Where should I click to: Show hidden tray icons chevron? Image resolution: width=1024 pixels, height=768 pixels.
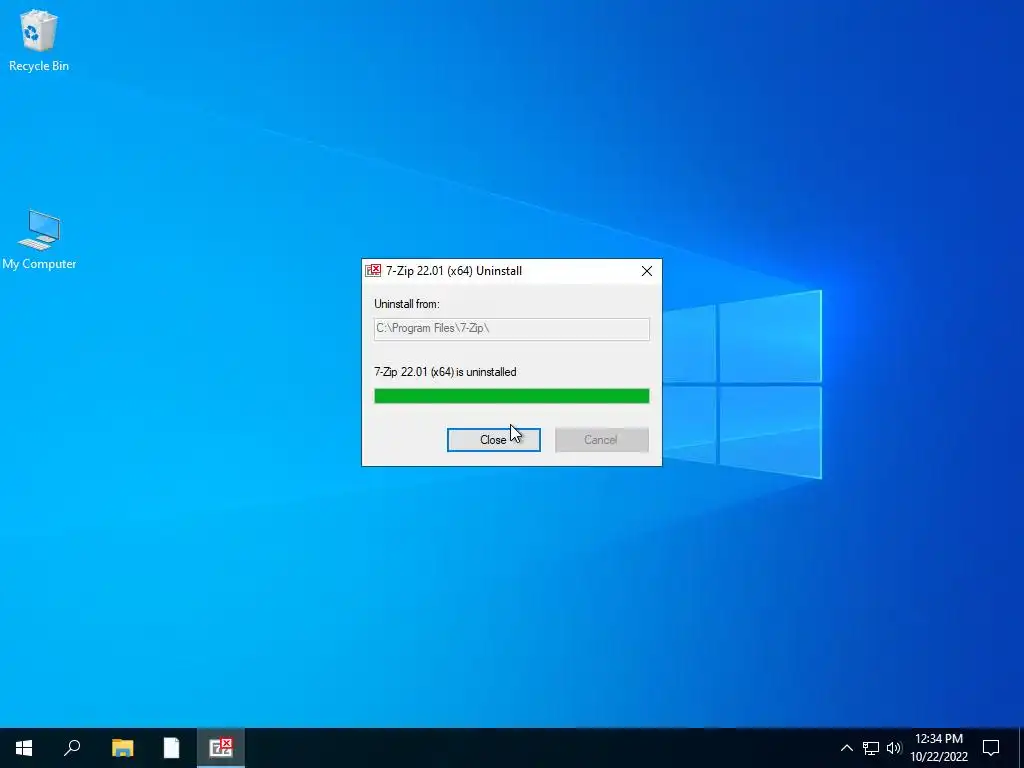pyautogui.click(x=846, y=748)
